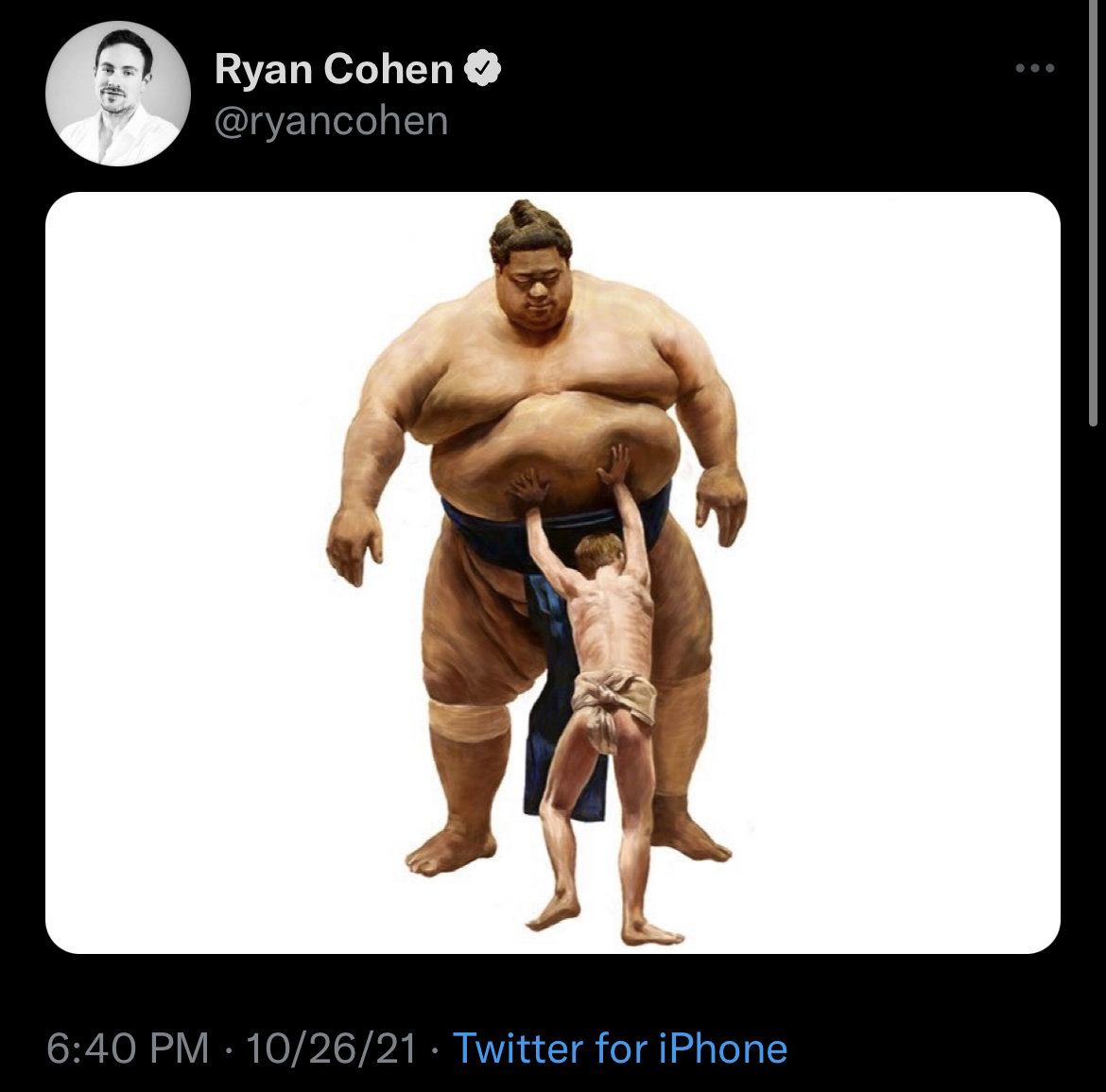Click the vertical scrollbar on the right edge

pos(1093,213)
